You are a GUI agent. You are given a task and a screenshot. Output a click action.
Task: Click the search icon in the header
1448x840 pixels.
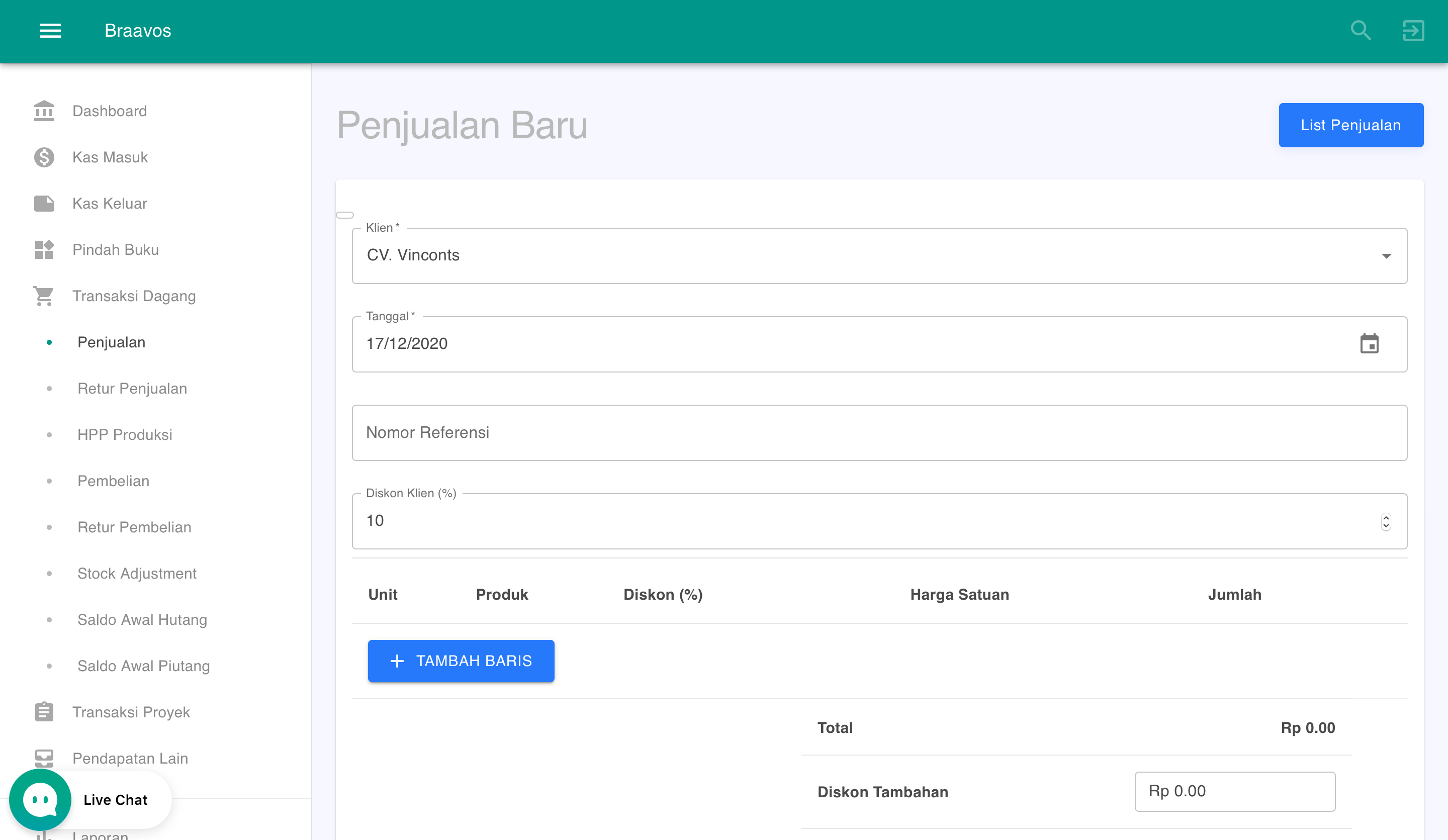tap(1360, 31)
